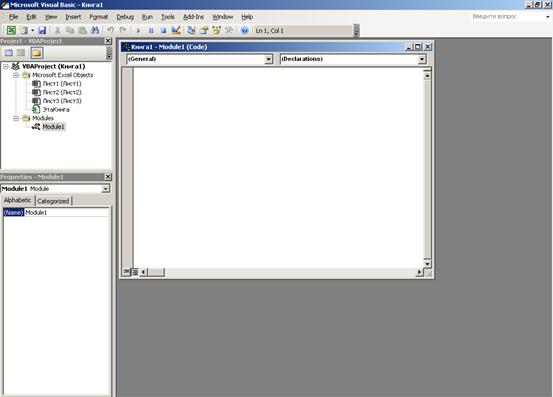The width and height of the screenshot is (553, 397).
Task: Switch to the Categorized tab
Action: pos(53,201)
